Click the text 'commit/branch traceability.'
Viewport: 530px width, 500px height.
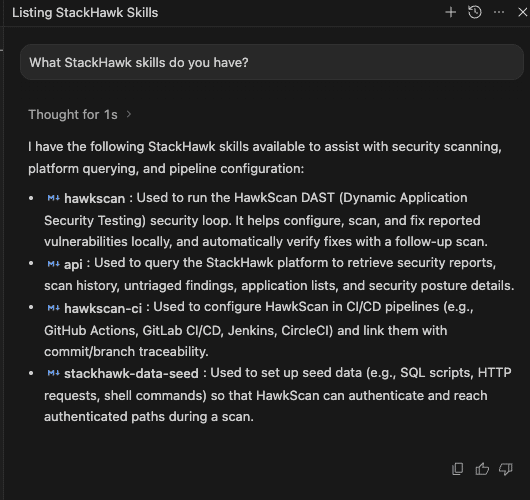pos(126,352)
